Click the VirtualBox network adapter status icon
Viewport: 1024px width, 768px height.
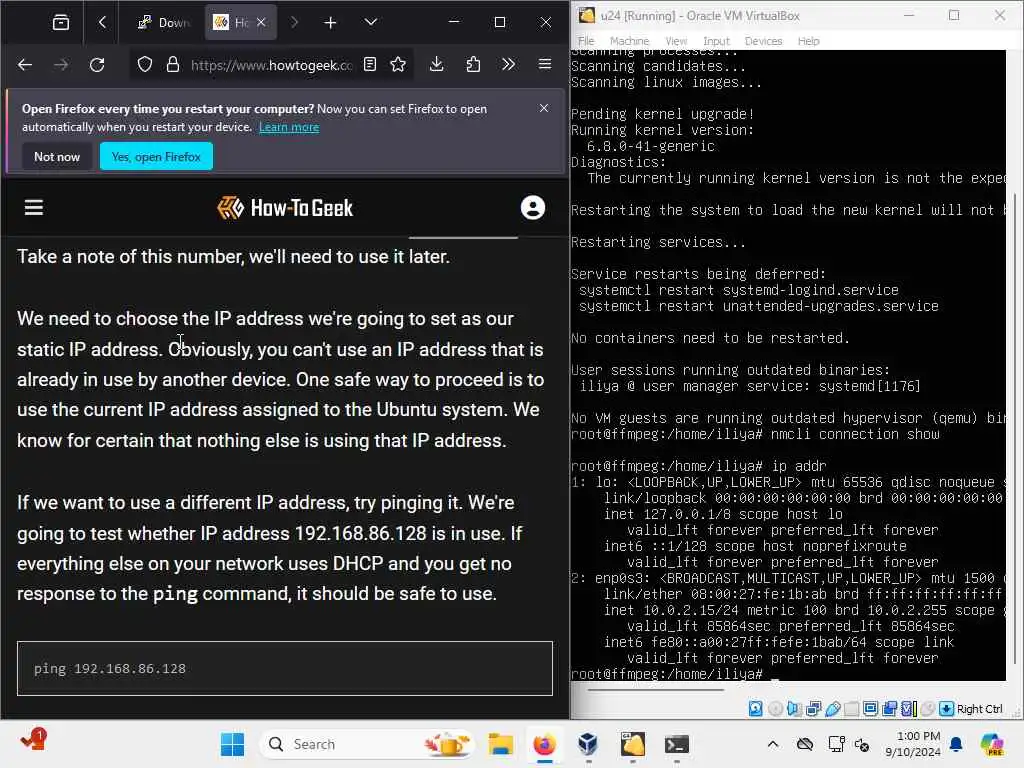[x=813, y=709]
